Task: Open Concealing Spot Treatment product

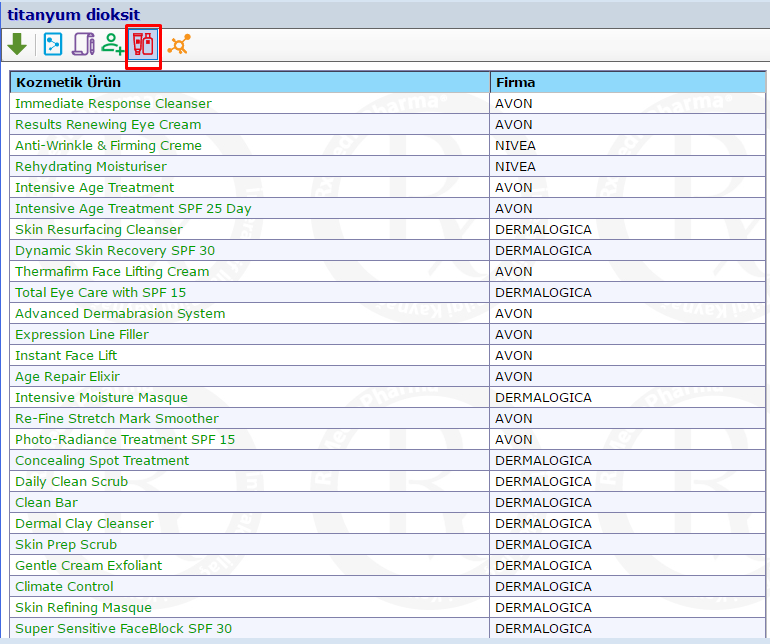Action: pyautogui.click(x=102, y=460)
